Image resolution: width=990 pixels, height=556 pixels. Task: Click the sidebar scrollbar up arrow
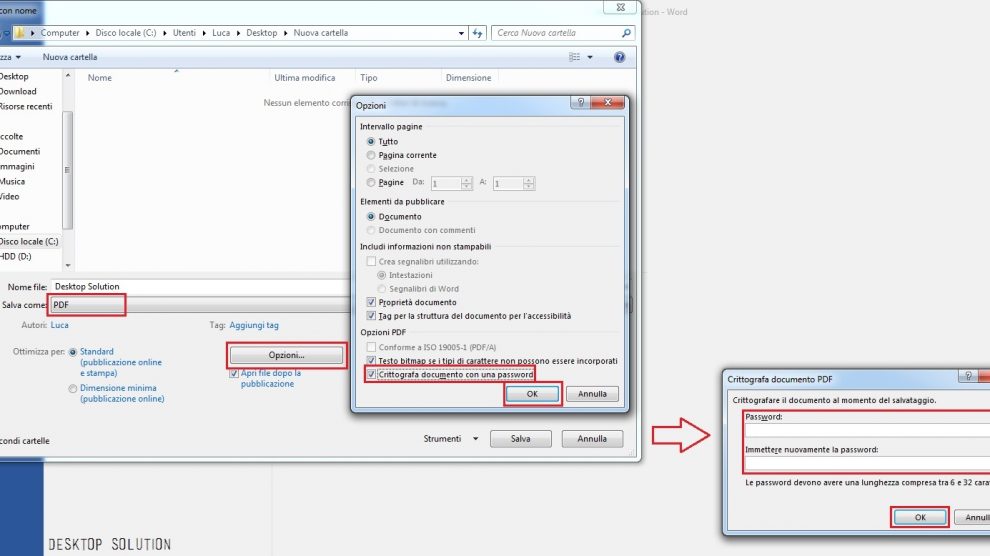68,76
